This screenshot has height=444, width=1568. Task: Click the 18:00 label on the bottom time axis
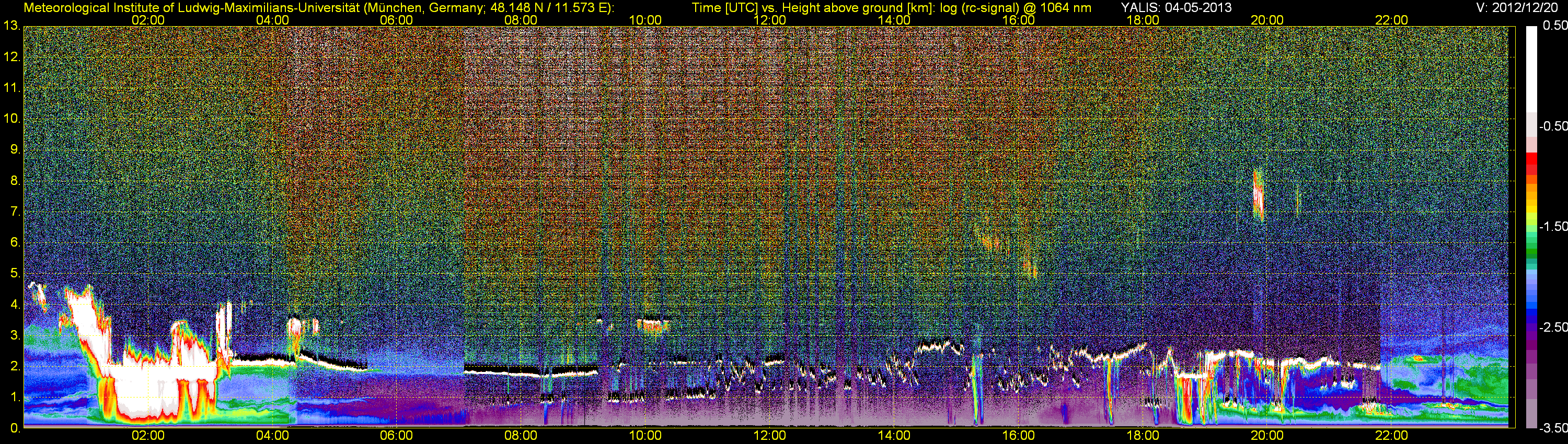(1143, 436)
